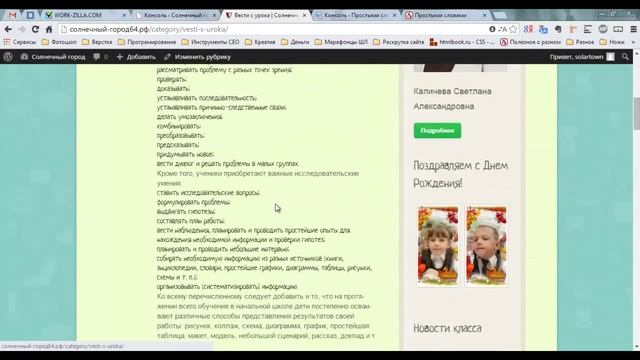
Task: Click Изменить рубрику in admin bar
Action: pos(198,57)
